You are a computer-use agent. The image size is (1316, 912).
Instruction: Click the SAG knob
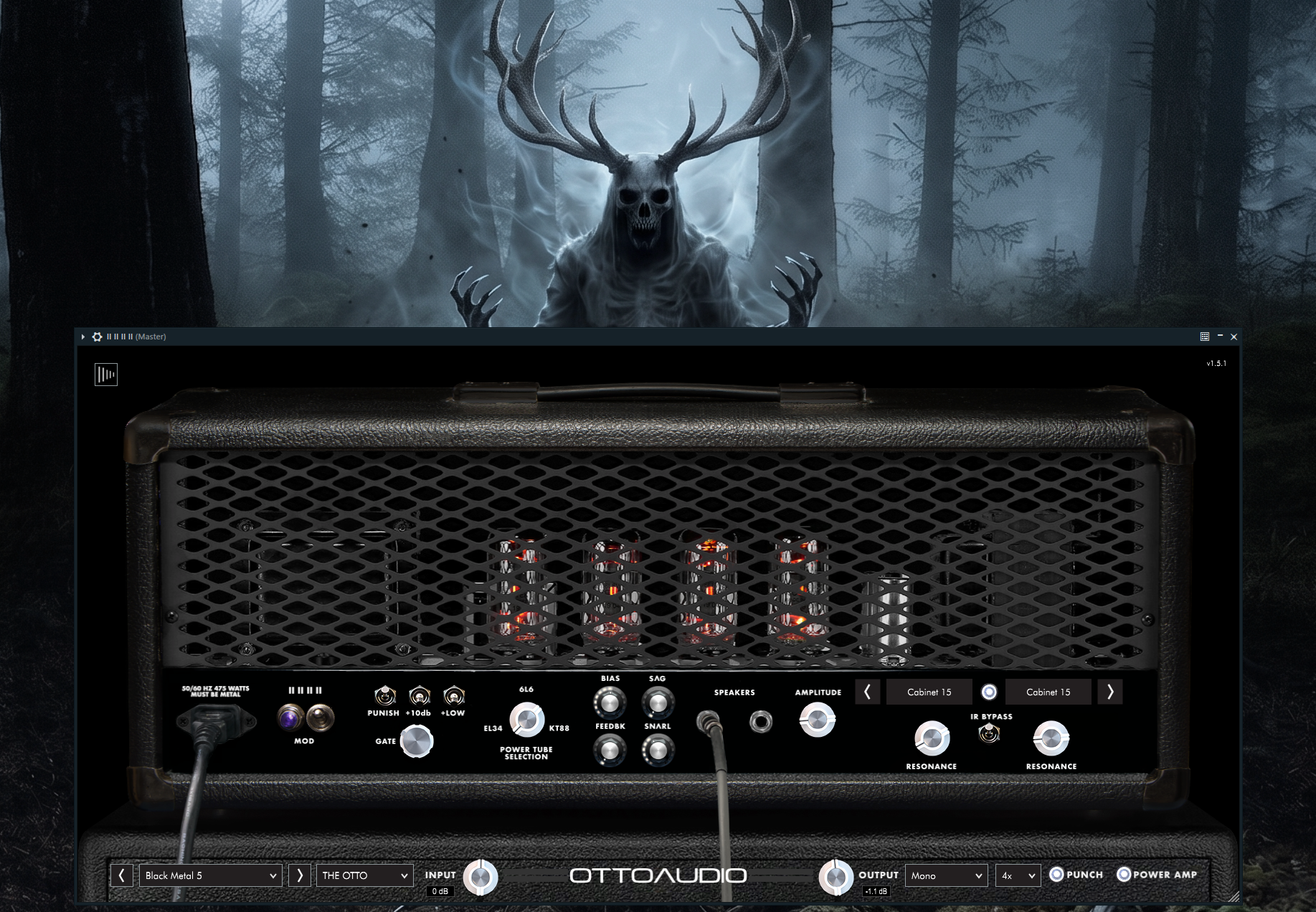pos(658,703)
